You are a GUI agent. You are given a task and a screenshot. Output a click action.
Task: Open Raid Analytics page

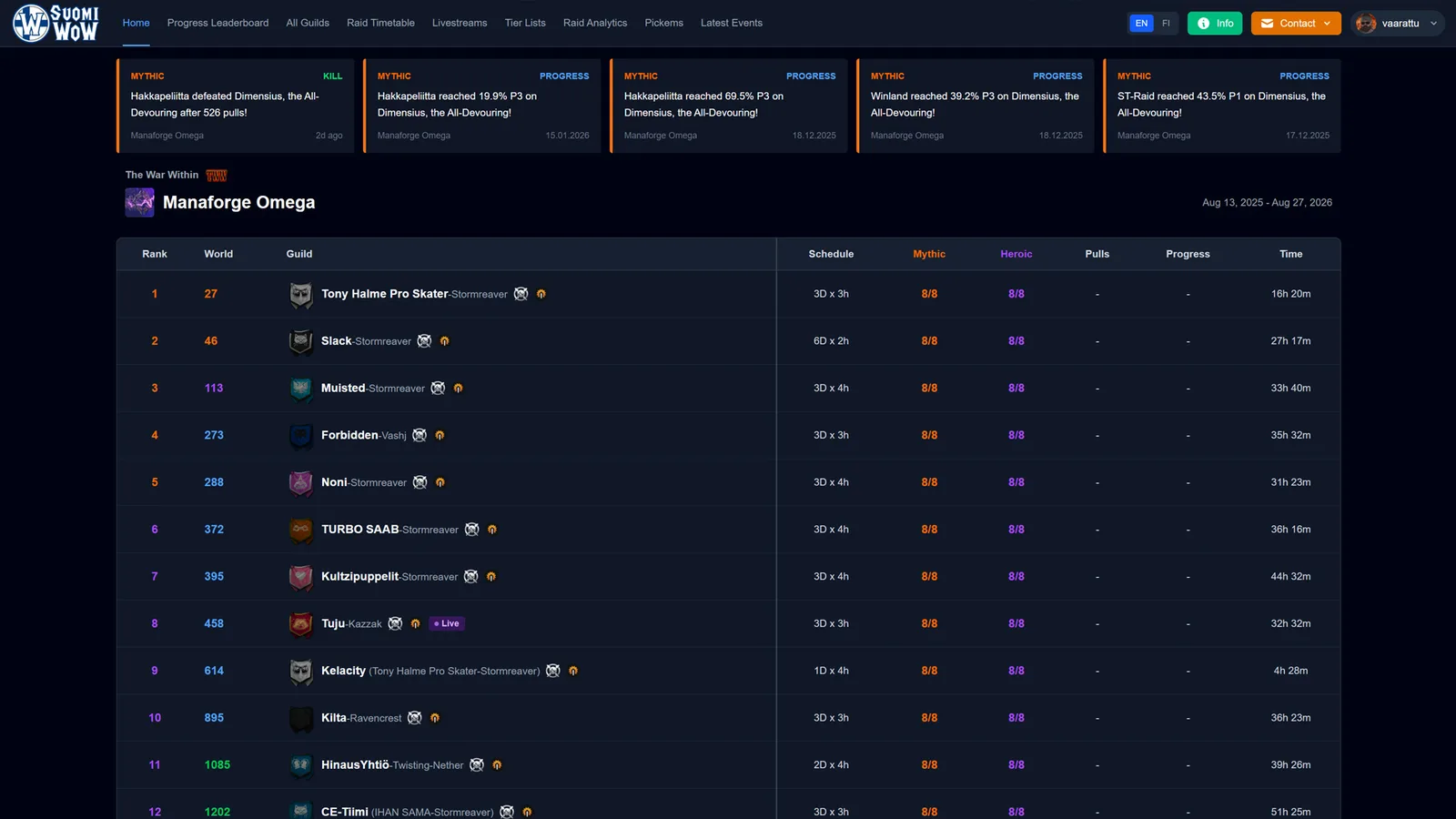coord(595,23)
